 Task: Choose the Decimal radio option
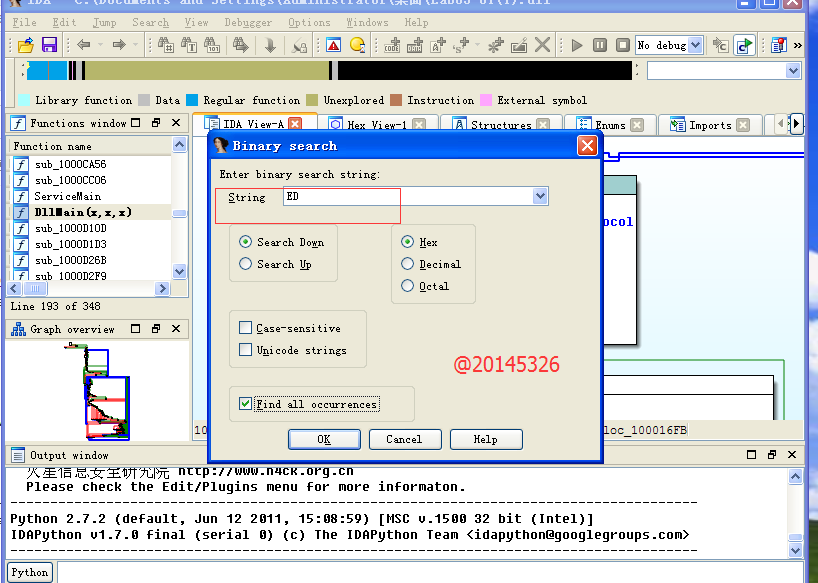(407, 264)
